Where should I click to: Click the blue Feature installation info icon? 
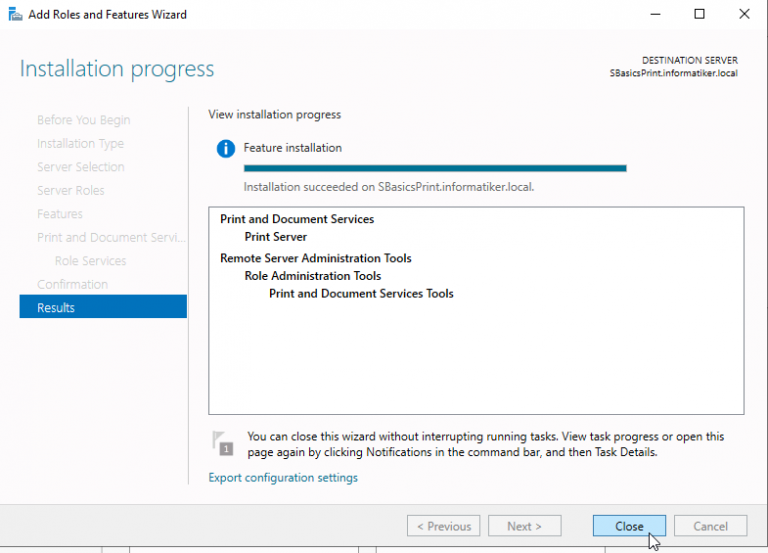pyautogui.click(x=226, y=148)
